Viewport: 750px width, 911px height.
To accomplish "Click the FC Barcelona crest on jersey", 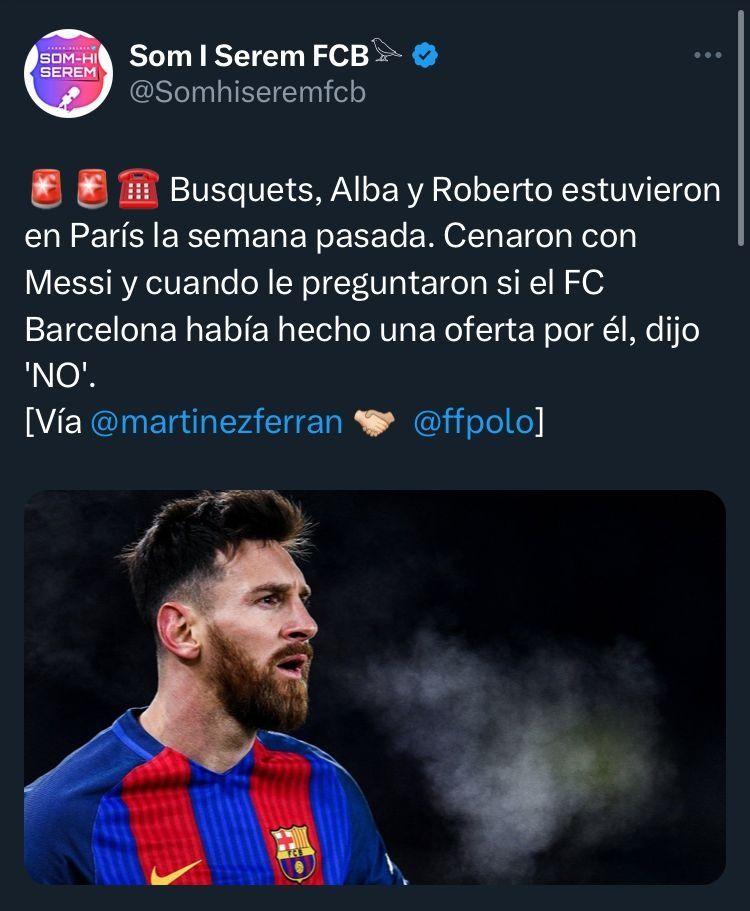I will click(290, 852).
